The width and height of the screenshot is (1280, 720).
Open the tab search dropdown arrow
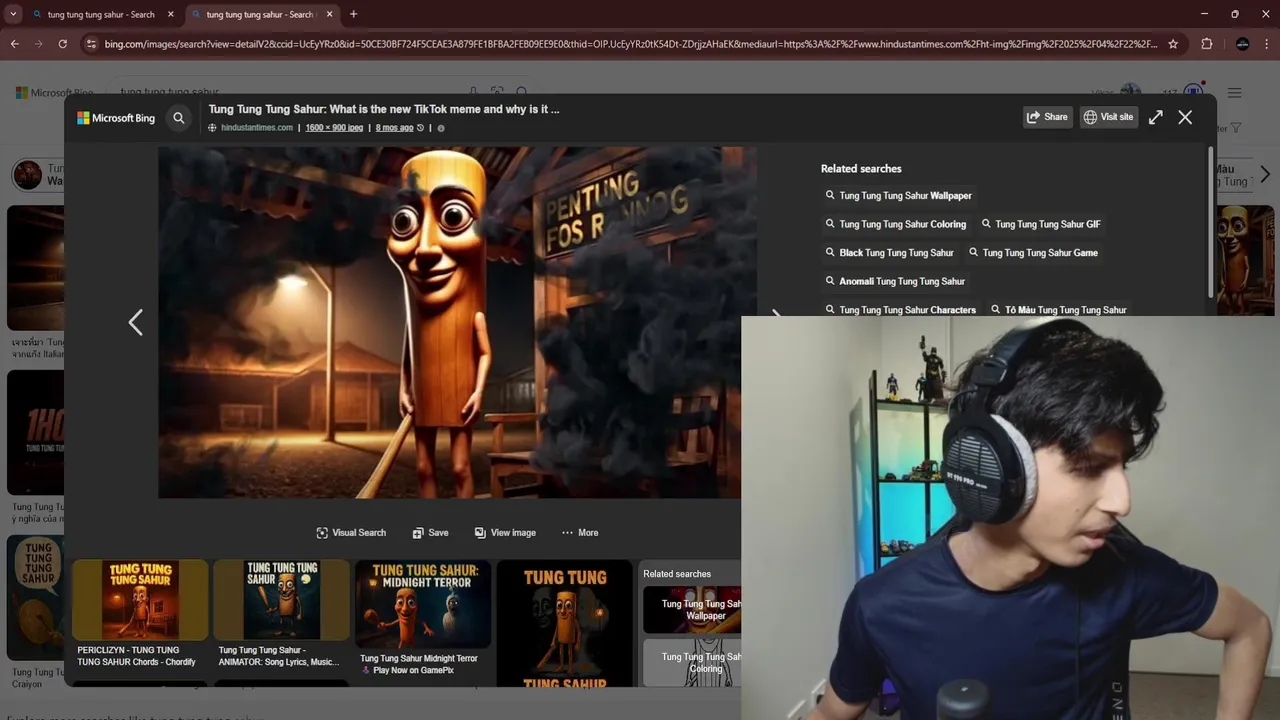[x=13, y=14]
